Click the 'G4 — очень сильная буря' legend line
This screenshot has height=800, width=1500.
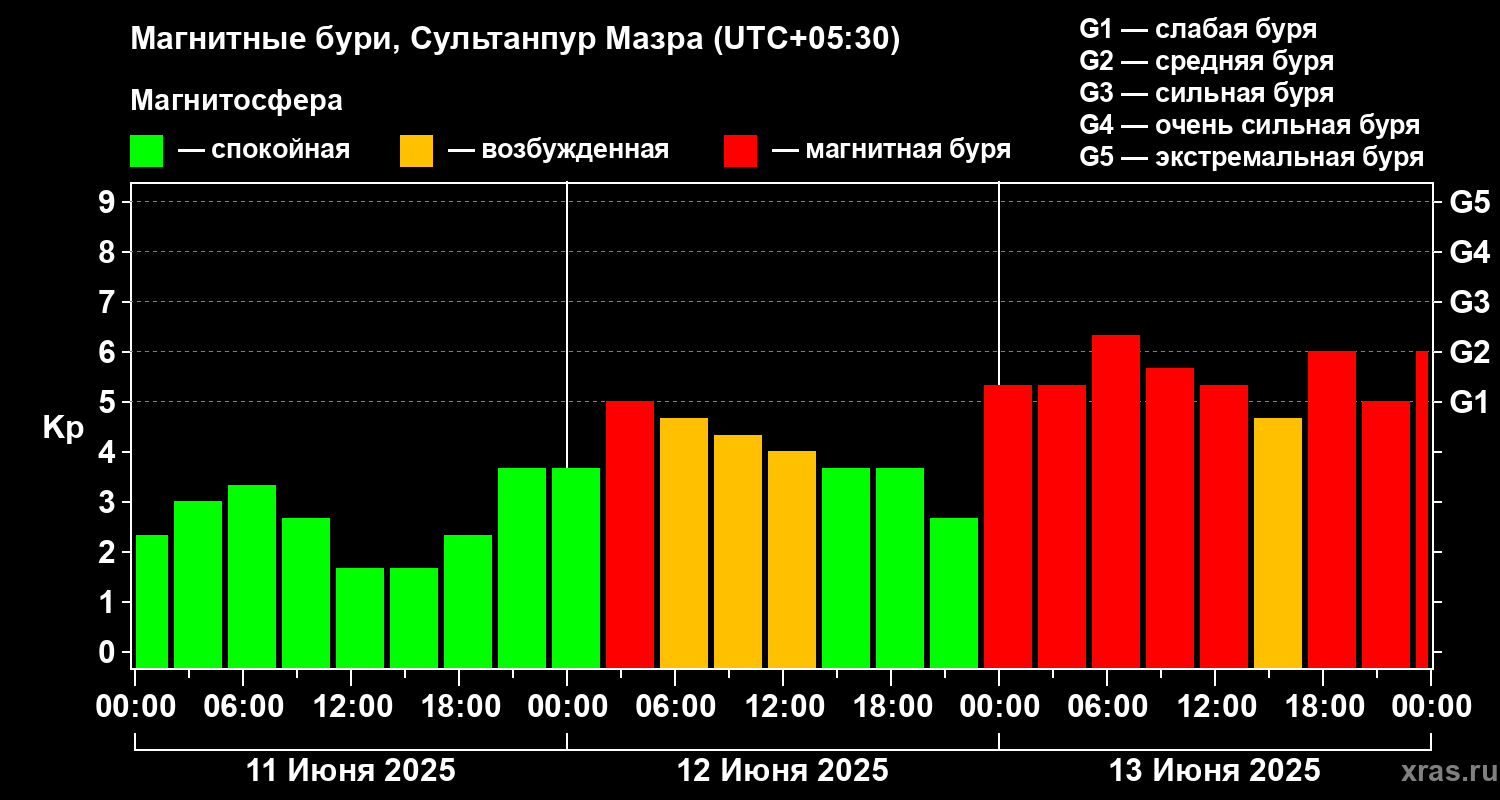(1250, 125)
